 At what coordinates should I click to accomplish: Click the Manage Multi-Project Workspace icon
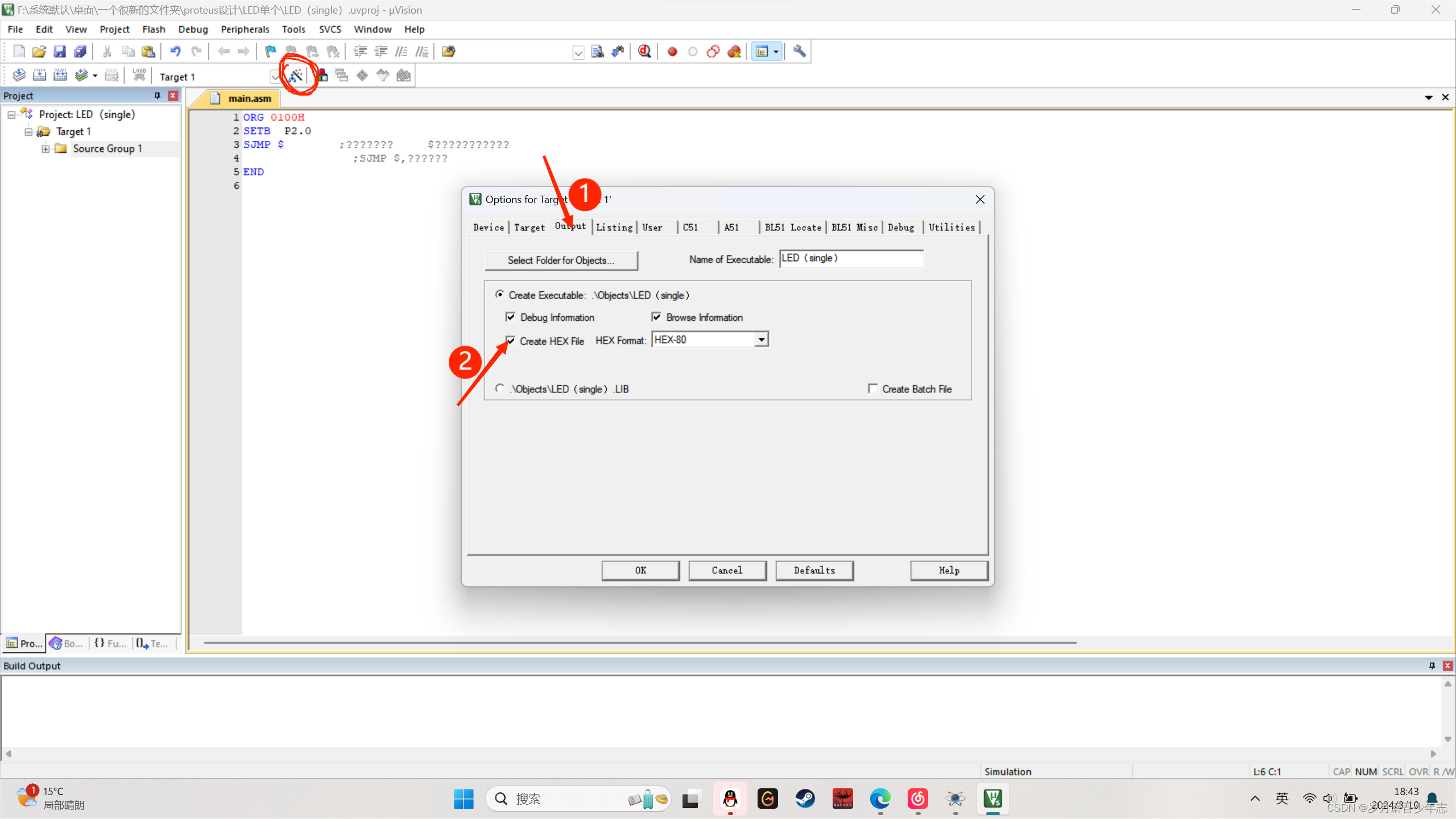(342, 75)
